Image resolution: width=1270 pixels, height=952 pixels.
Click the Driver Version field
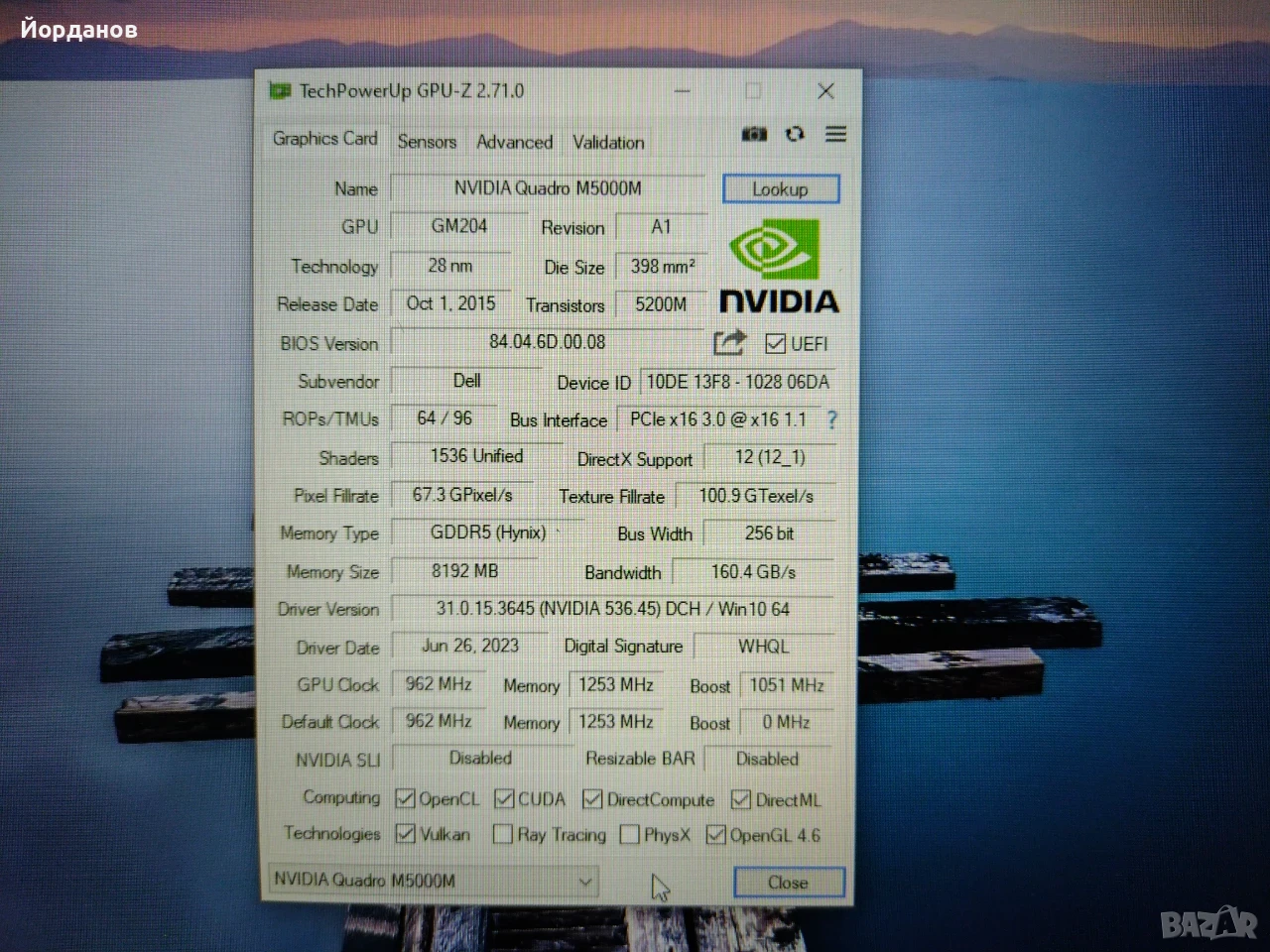click(x=612, y=609)
